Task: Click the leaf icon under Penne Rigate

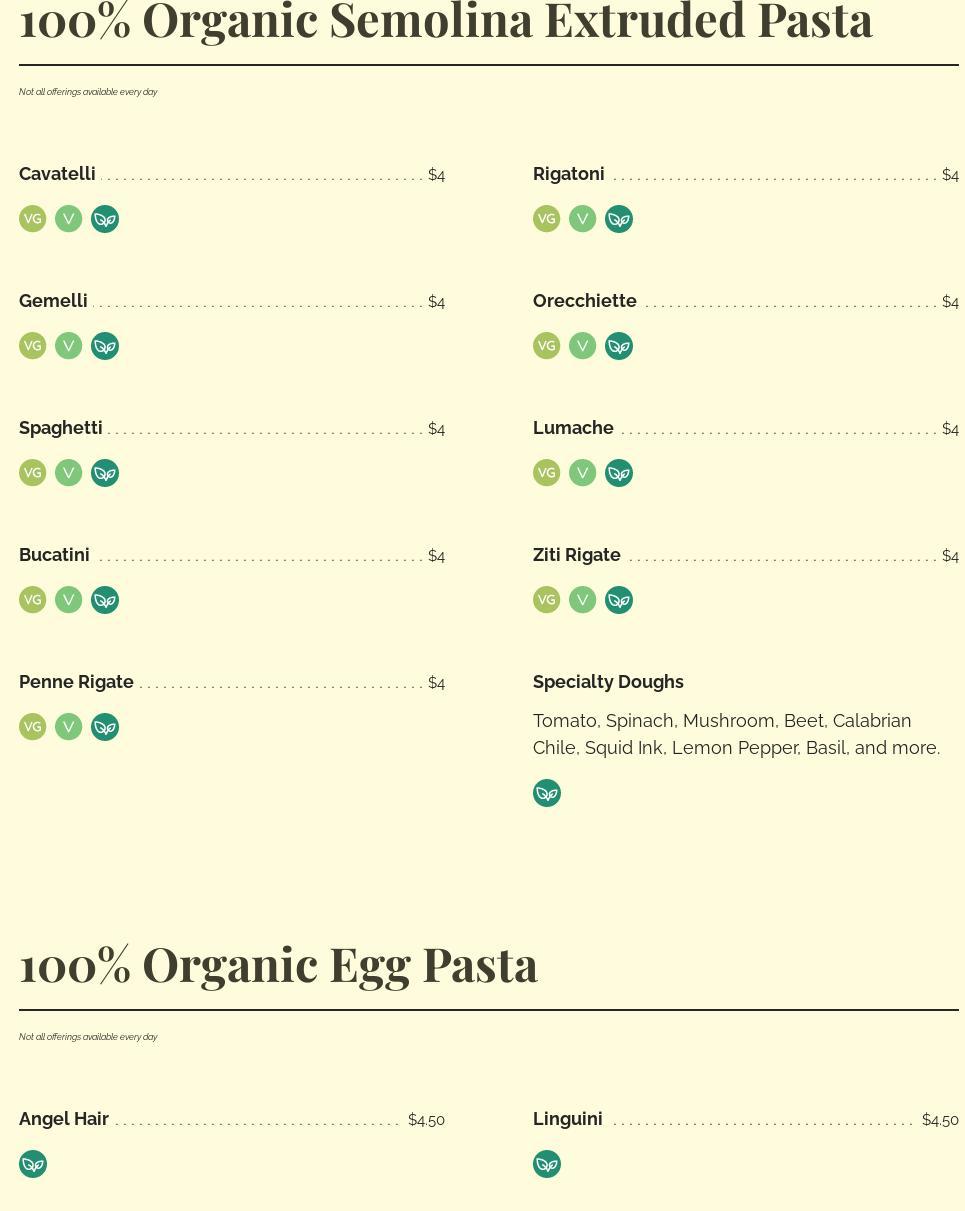Action: pyautogui.click(x=105, y=727)
